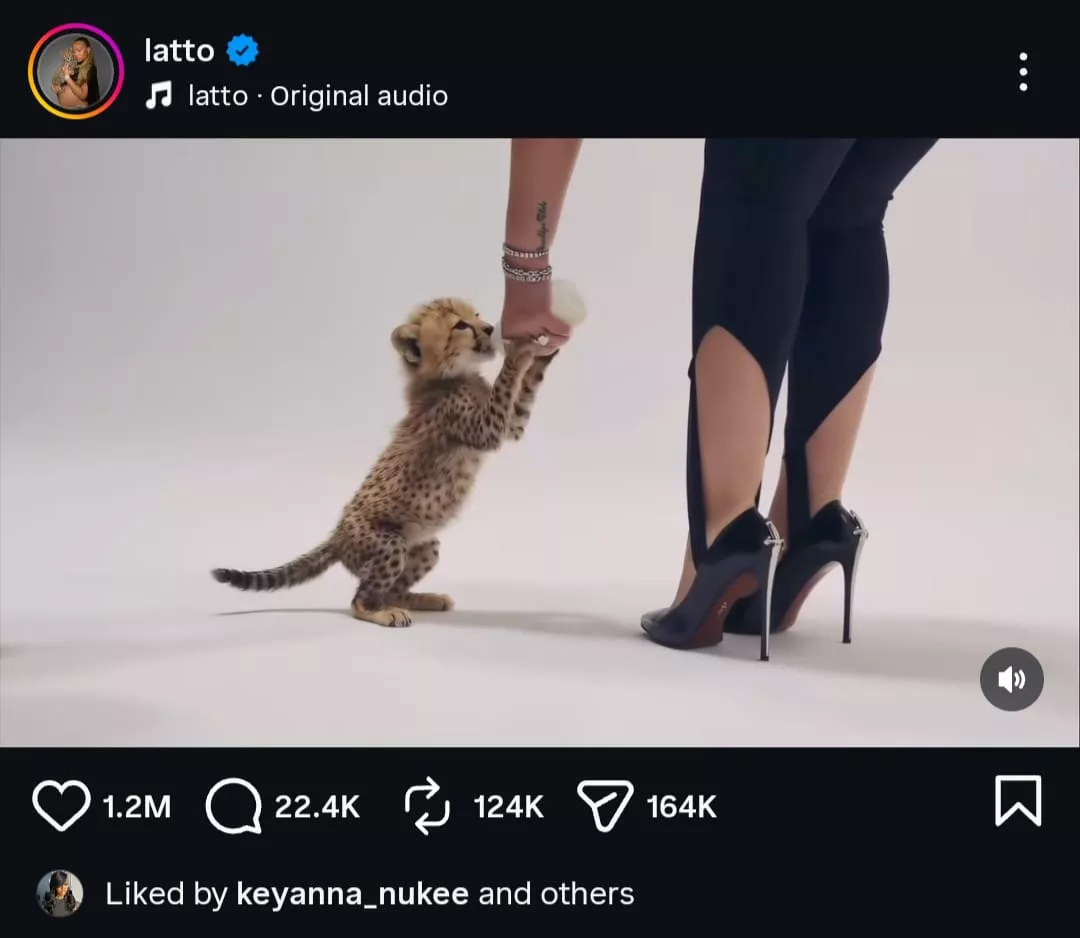This screenshot has width=1080, height=938.
Task: Open the three-dot more options menu
Action: click(1022, 72)
